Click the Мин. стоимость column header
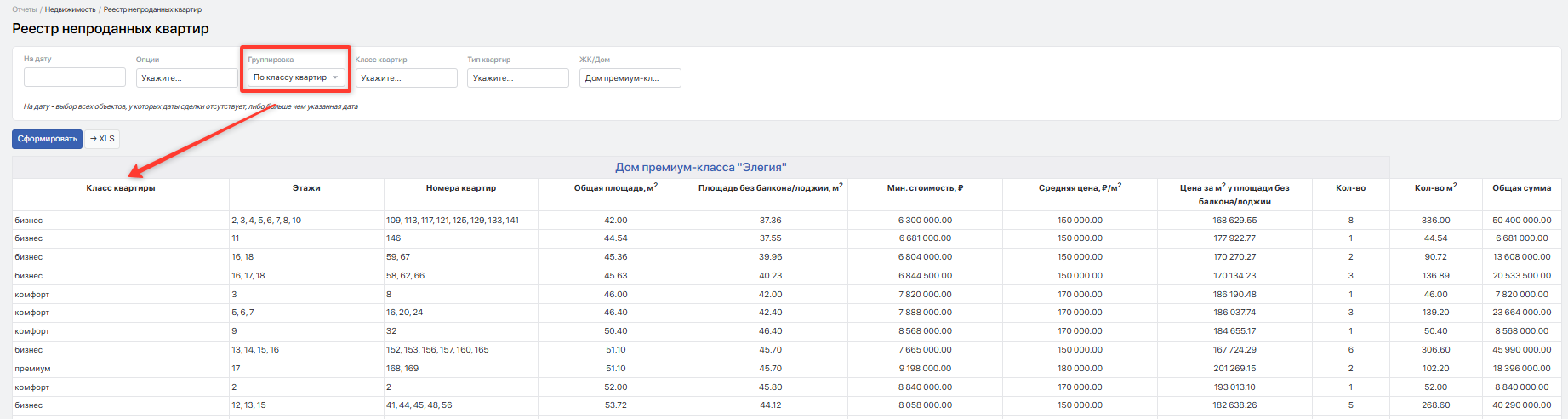Image resolution: width=1568 pixels, height=419 pixels. pos(925,188)
